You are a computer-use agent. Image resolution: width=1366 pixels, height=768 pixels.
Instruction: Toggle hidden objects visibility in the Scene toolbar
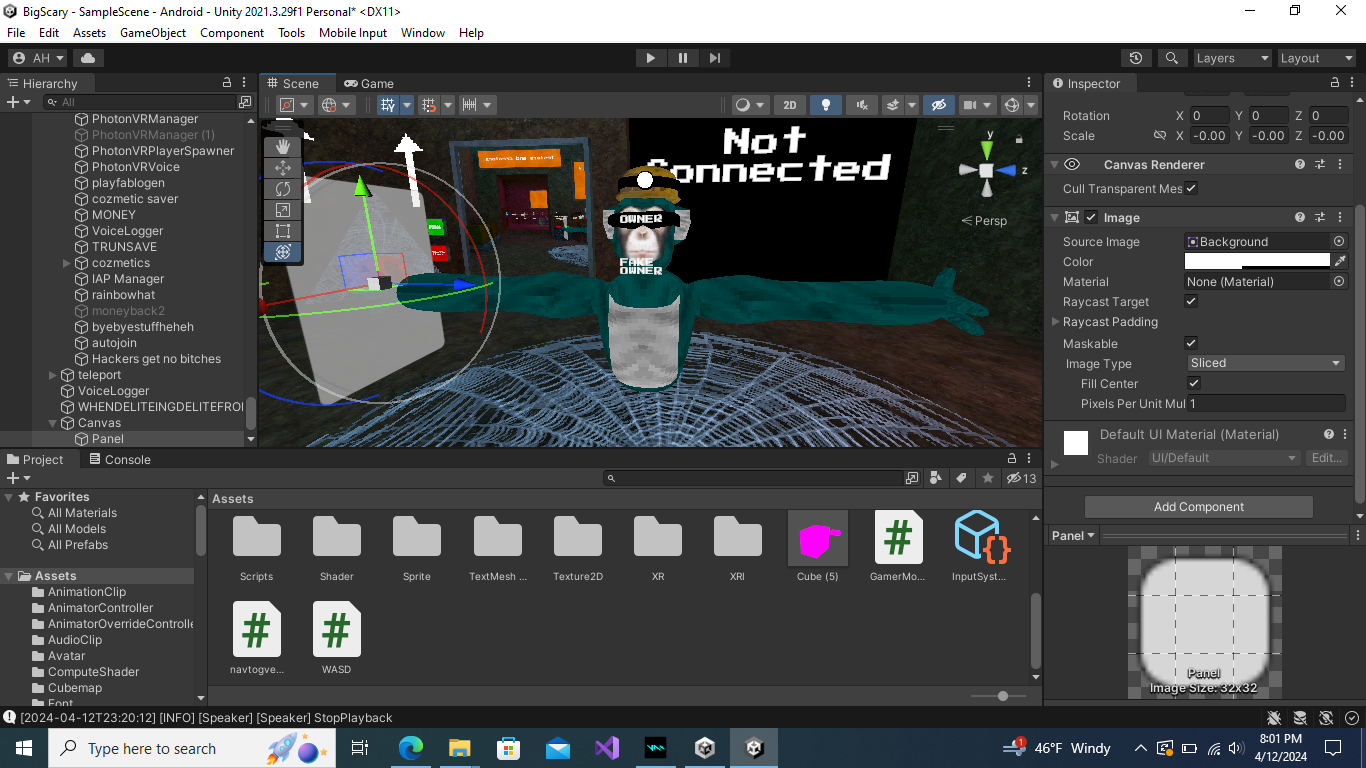937,104
